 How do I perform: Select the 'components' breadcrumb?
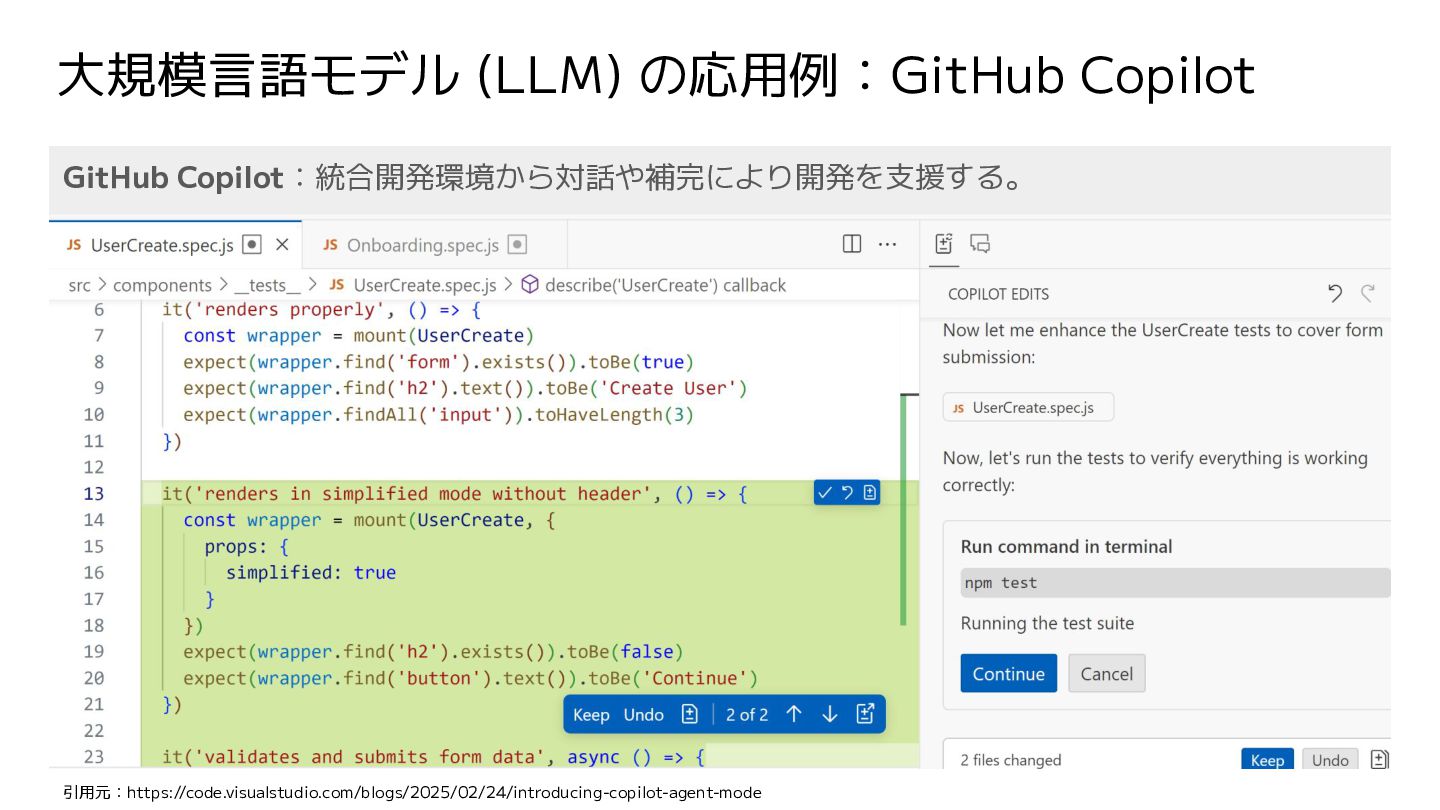pyautogui.click(x=162, y=285)
